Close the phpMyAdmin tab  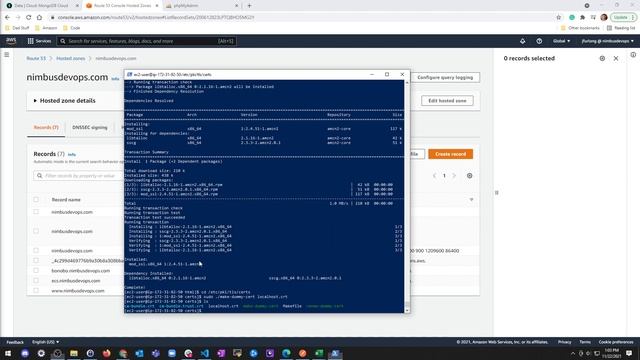(236, 6)
